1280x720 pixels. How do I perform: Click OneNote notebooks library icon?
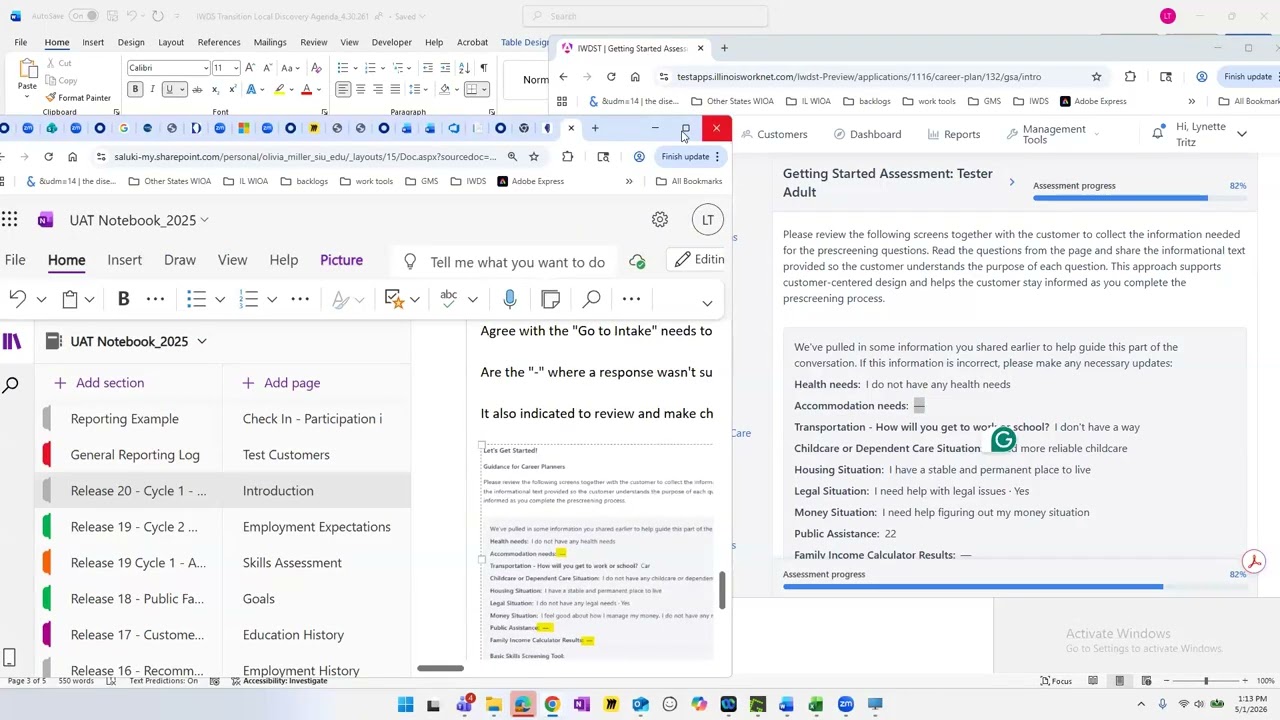pos(12,342)
